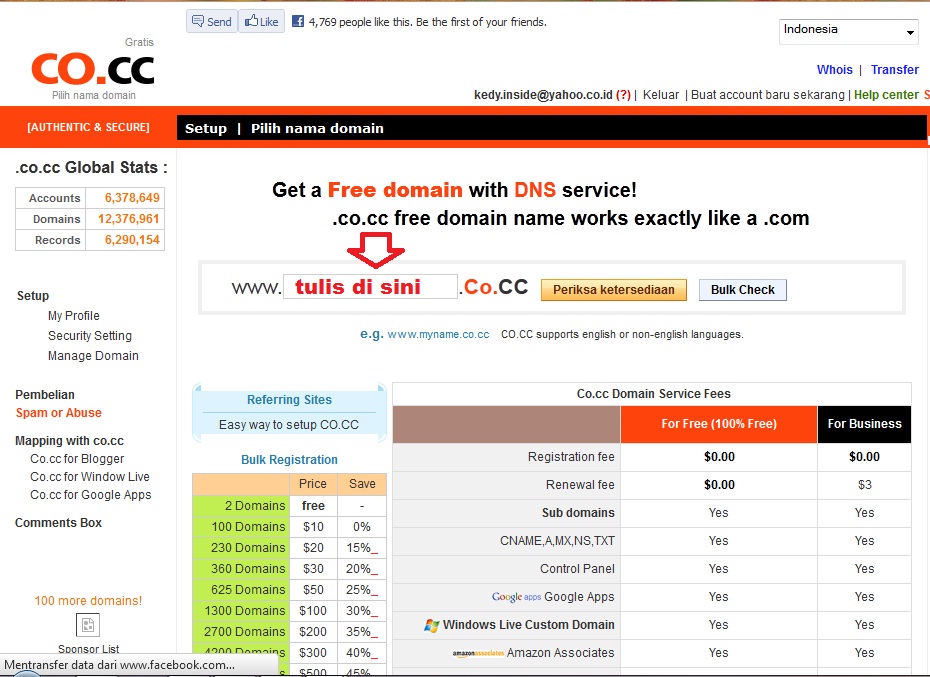The width and height of the screenshot is (930, 677).
Task: Click the Bulk Check button
Action: 743,290
